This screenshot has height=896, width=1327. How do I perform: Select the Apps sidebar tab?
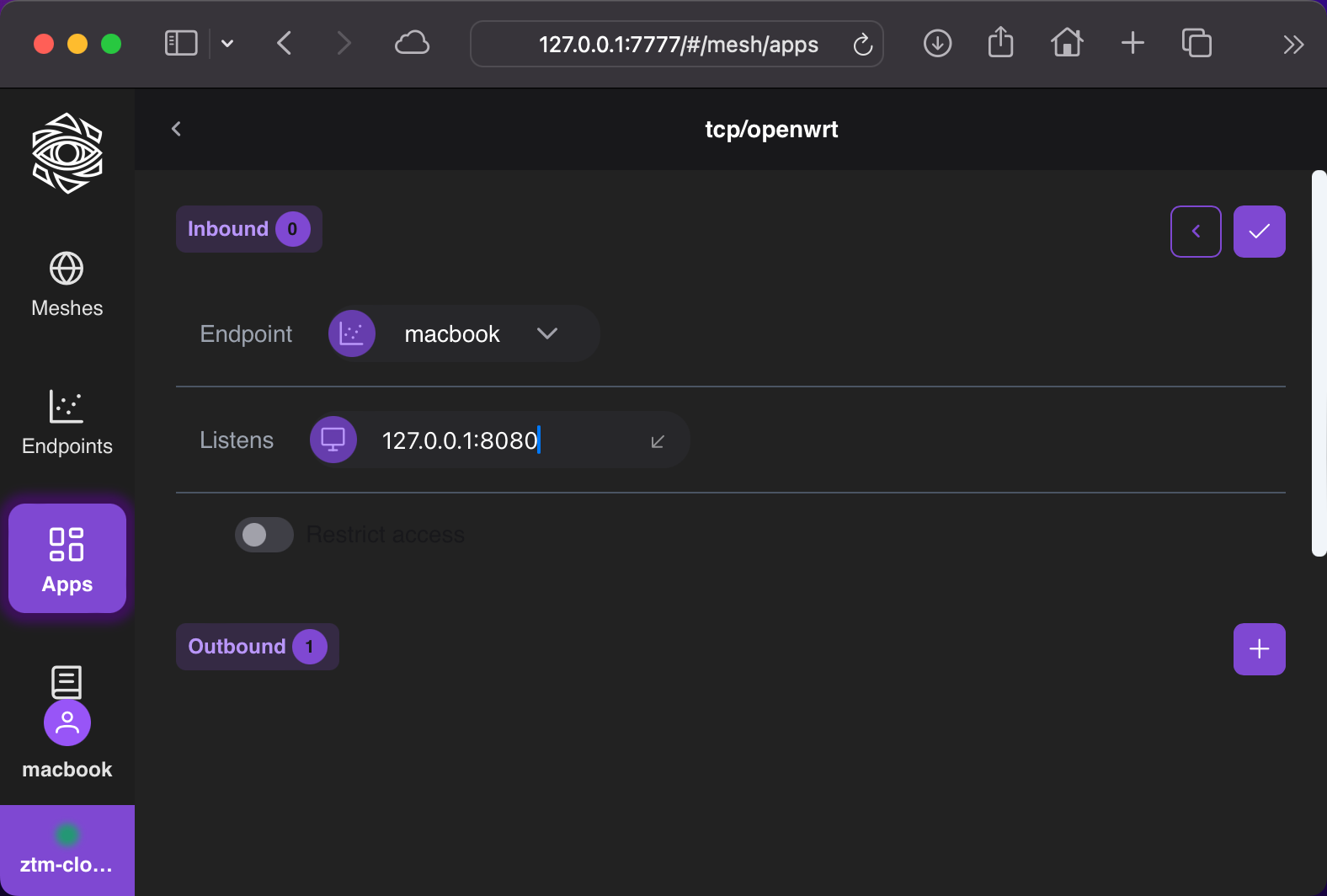67,558
